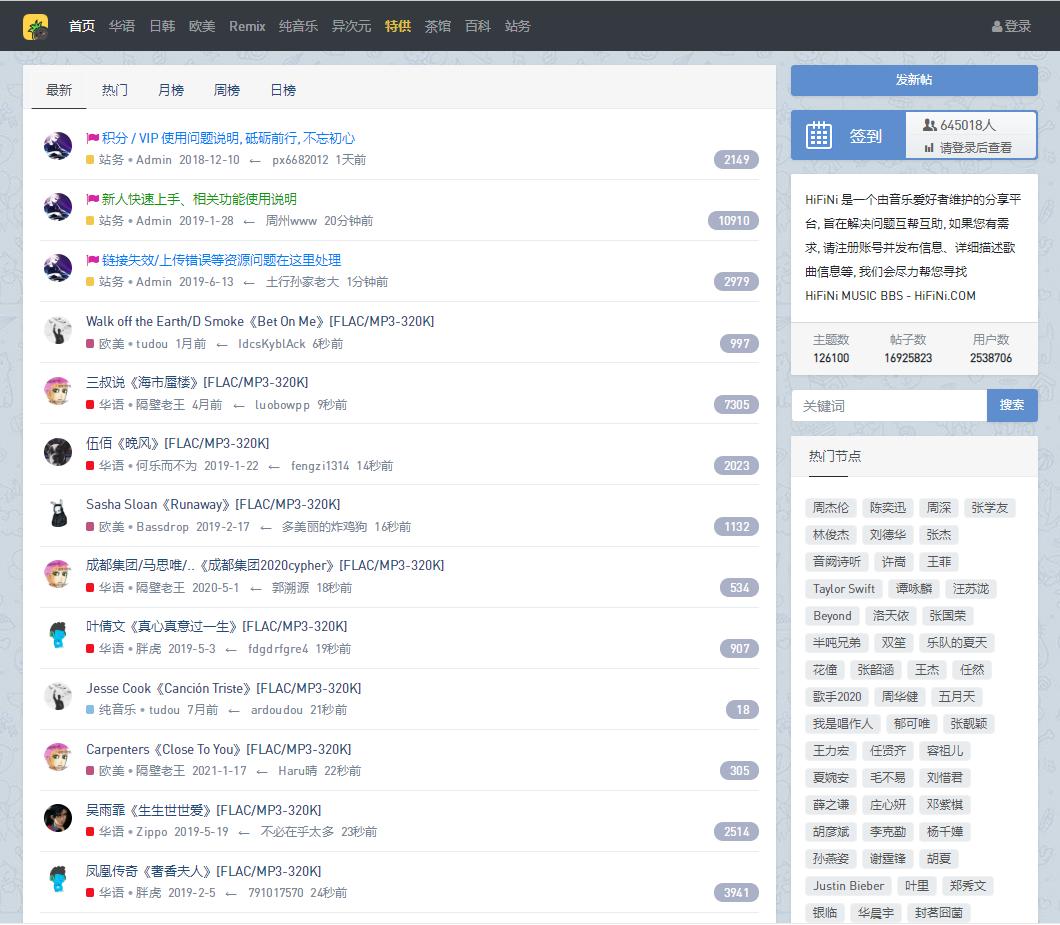
Task: Click the 搜索 search button
Action: point(1012,405)
